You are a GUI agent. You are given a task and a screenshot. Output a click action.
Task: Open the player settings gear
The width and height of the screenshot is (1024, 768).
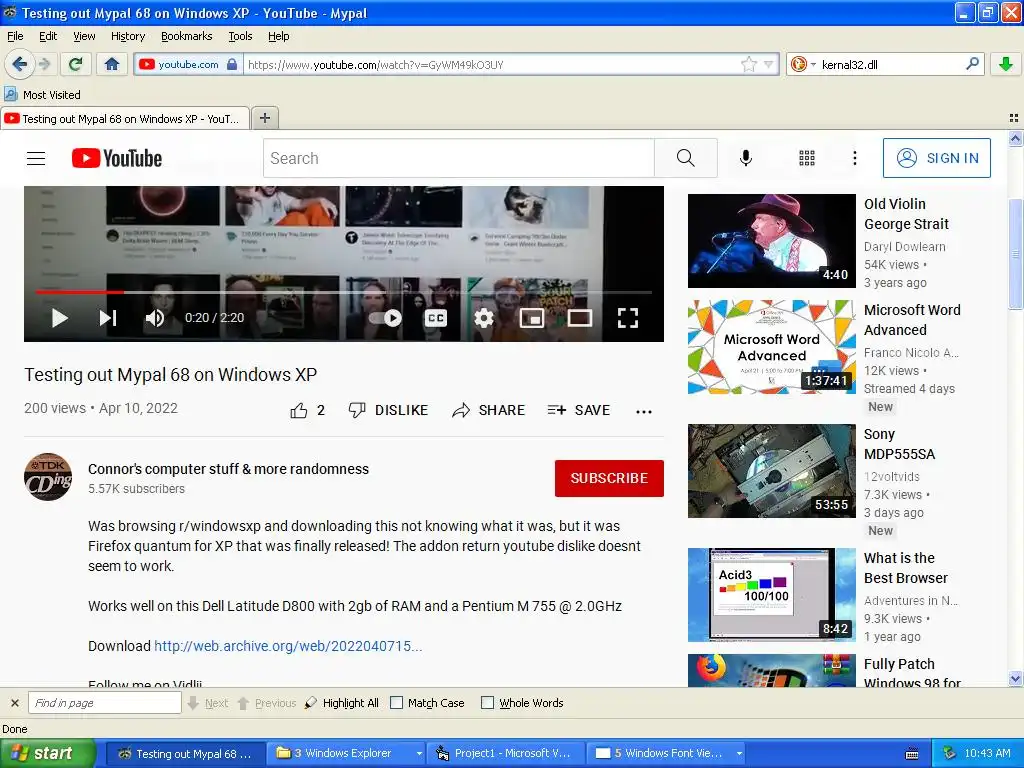(x=483, y=318)
